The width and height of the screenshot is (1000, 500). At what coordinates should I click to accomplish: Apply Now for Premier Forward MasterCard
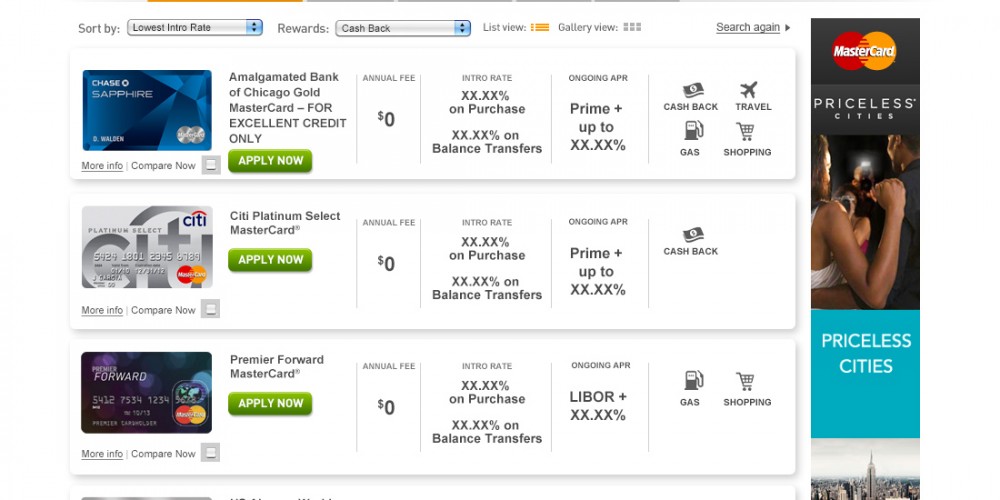(x=270, y=404)
